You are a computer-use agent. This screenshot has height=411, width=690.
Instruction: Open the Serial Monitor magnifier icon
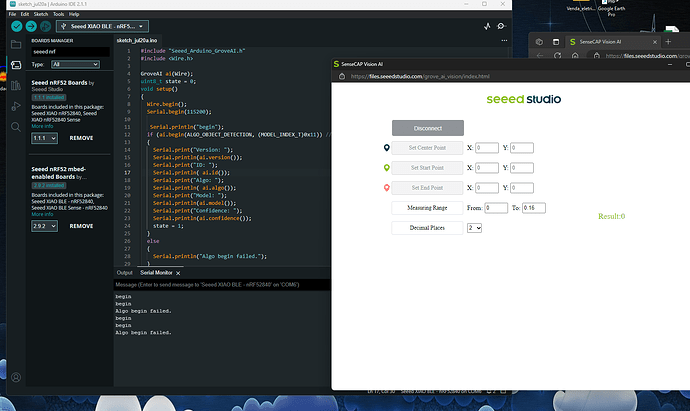click(501, 26)
